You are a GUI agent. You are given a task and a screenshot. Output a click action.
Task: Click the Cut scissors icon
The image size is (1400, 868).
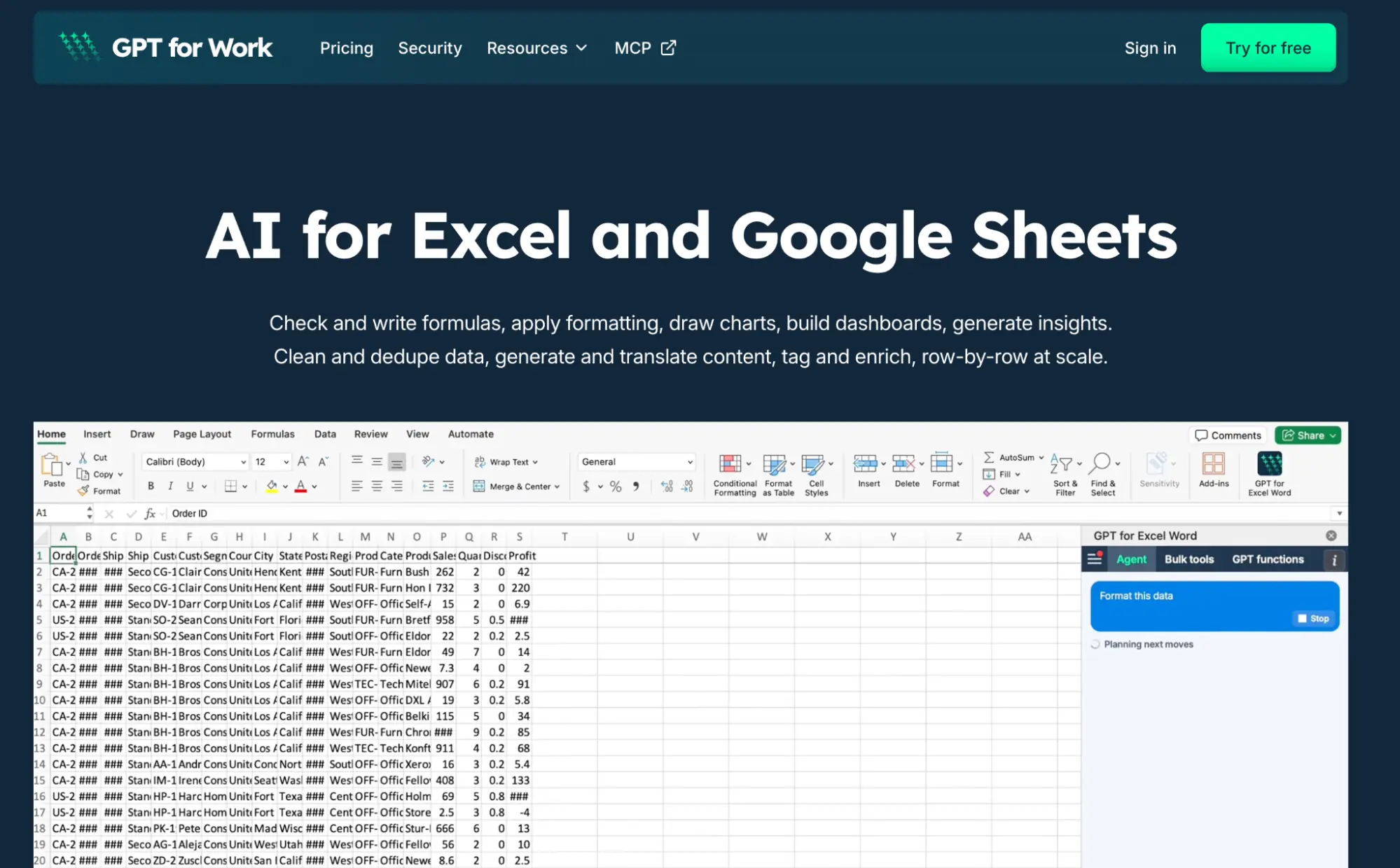click(83, 457)
